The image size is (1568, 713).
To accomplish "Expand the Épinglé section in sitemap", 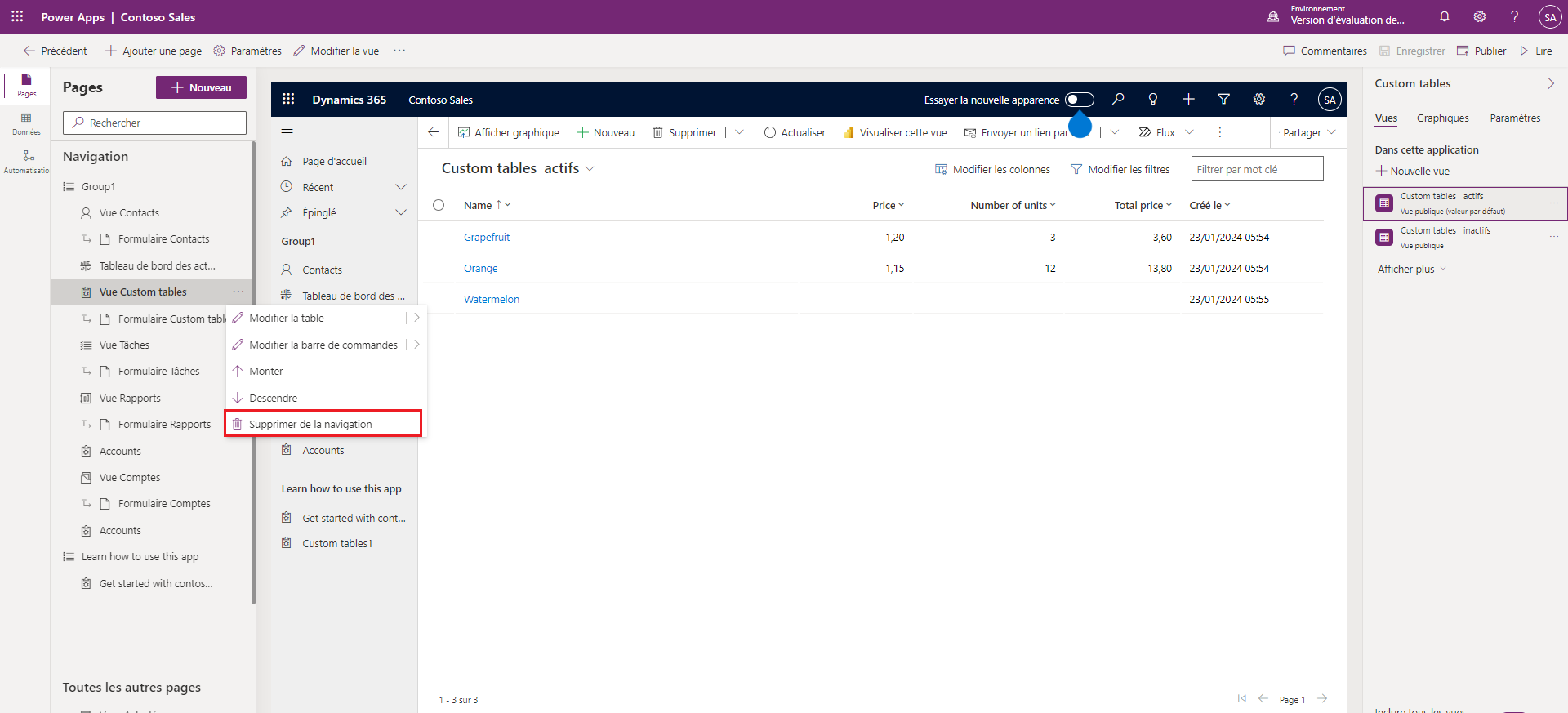I will [401, 212].
